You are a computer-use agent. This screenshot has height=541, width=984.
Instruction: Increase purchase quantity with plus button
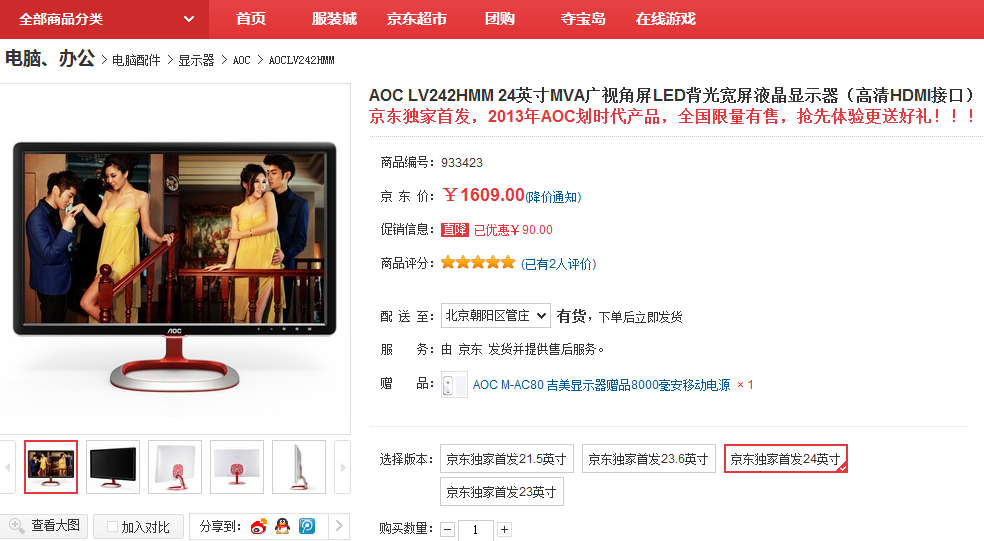coord(505,530)
